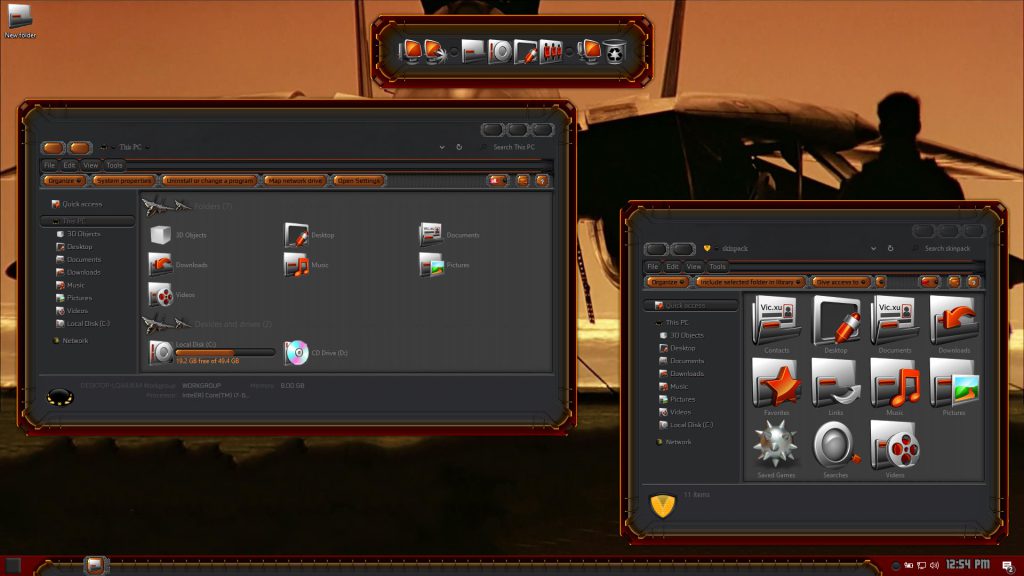Select Network in the This PC sidebar
Image resolution: width=1024 pixels, height=576 pixels.
pyautogui.click(x=75, y=341)
